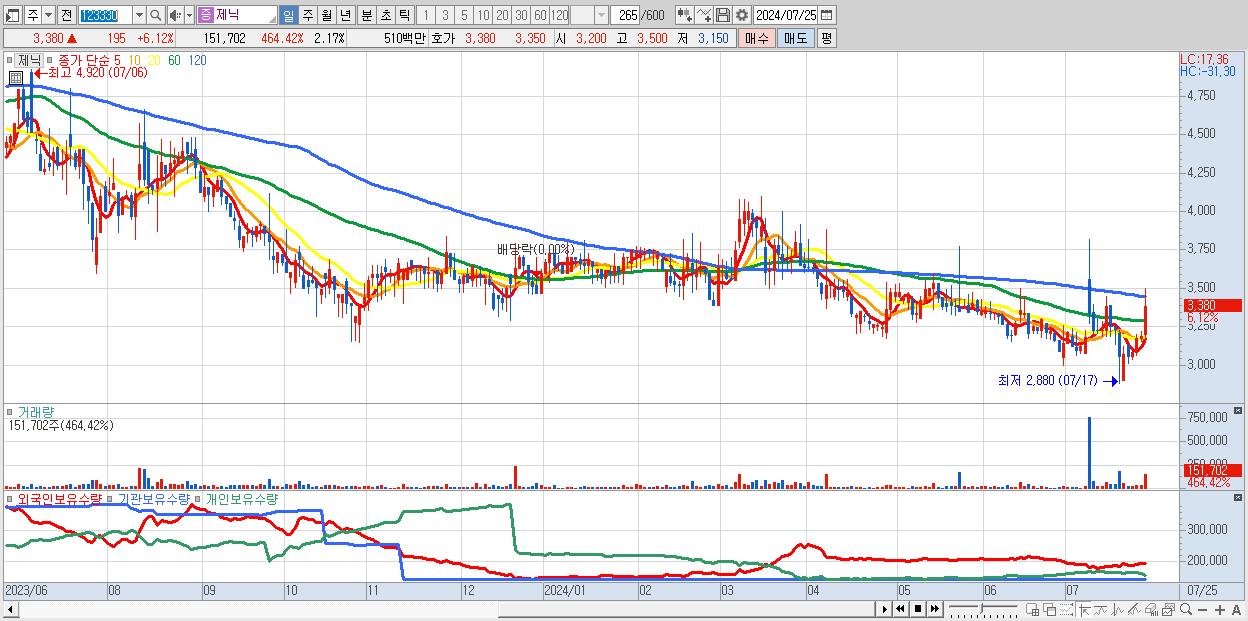1248x621 pixels.
Task: Select the 주 weekly period tab
Action: point(307,15)
